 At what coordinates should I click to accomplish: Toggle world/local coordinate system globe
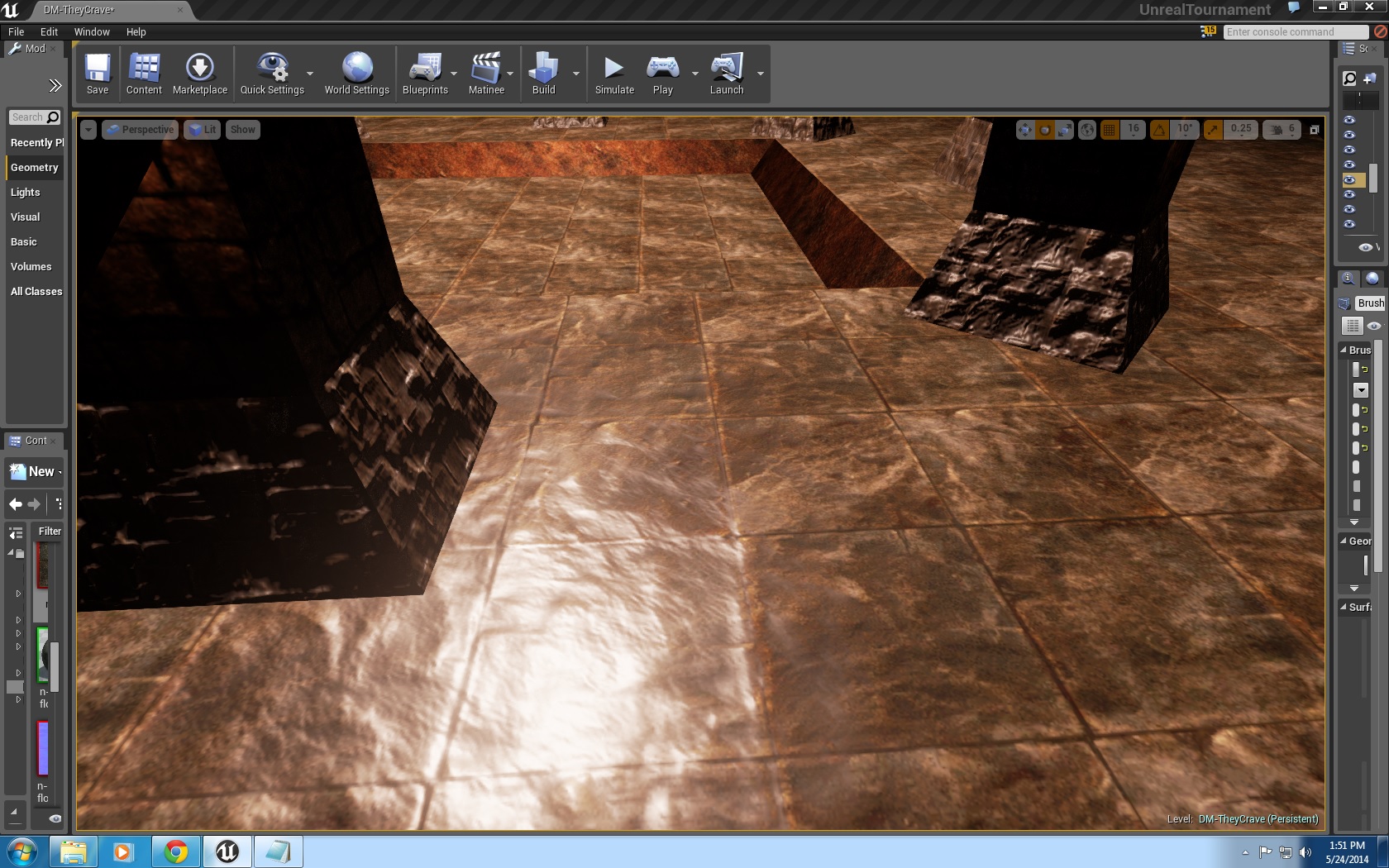[1087, 130]
